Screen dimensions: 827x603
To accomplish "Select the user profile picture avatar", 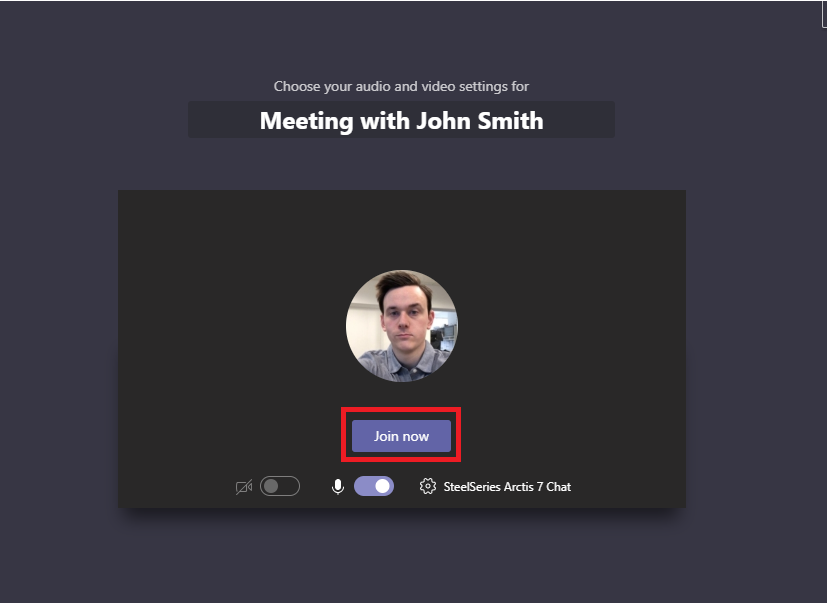I will click(402, 326).
